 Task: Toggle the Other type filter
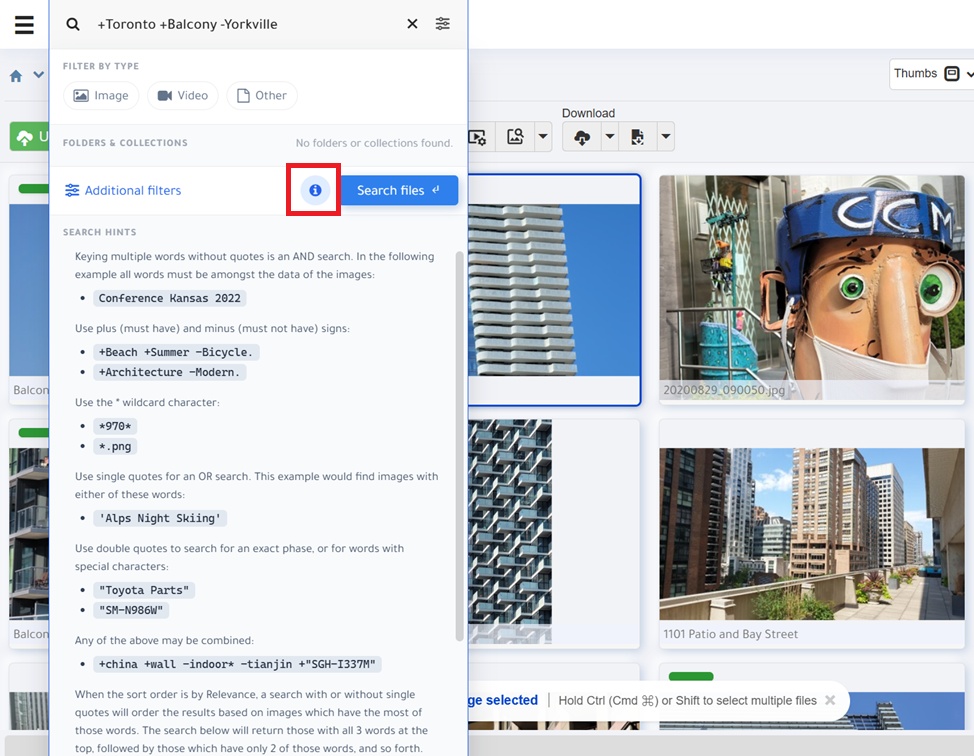(x=261, y=96)
